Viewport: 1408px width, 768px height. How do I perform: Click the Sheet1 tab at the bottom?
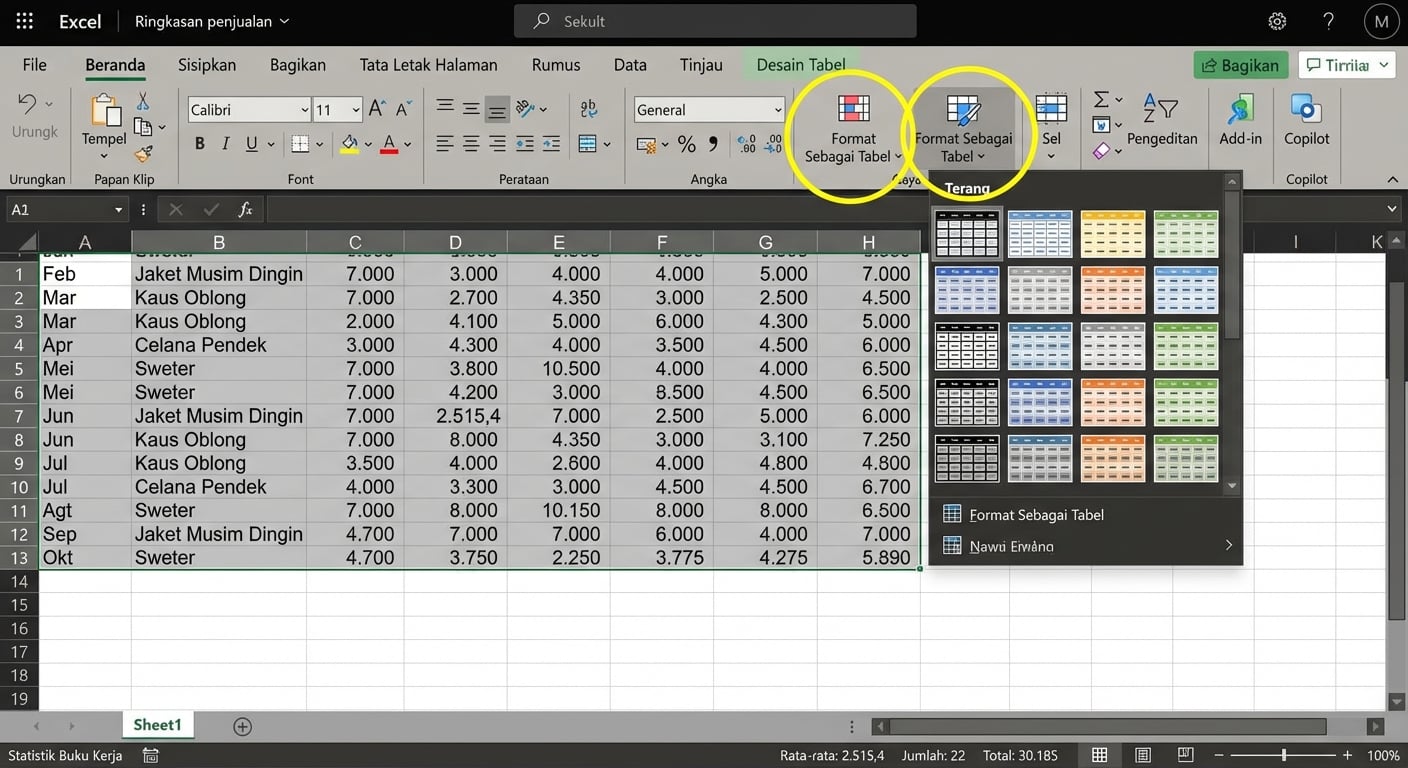point(157,724)
